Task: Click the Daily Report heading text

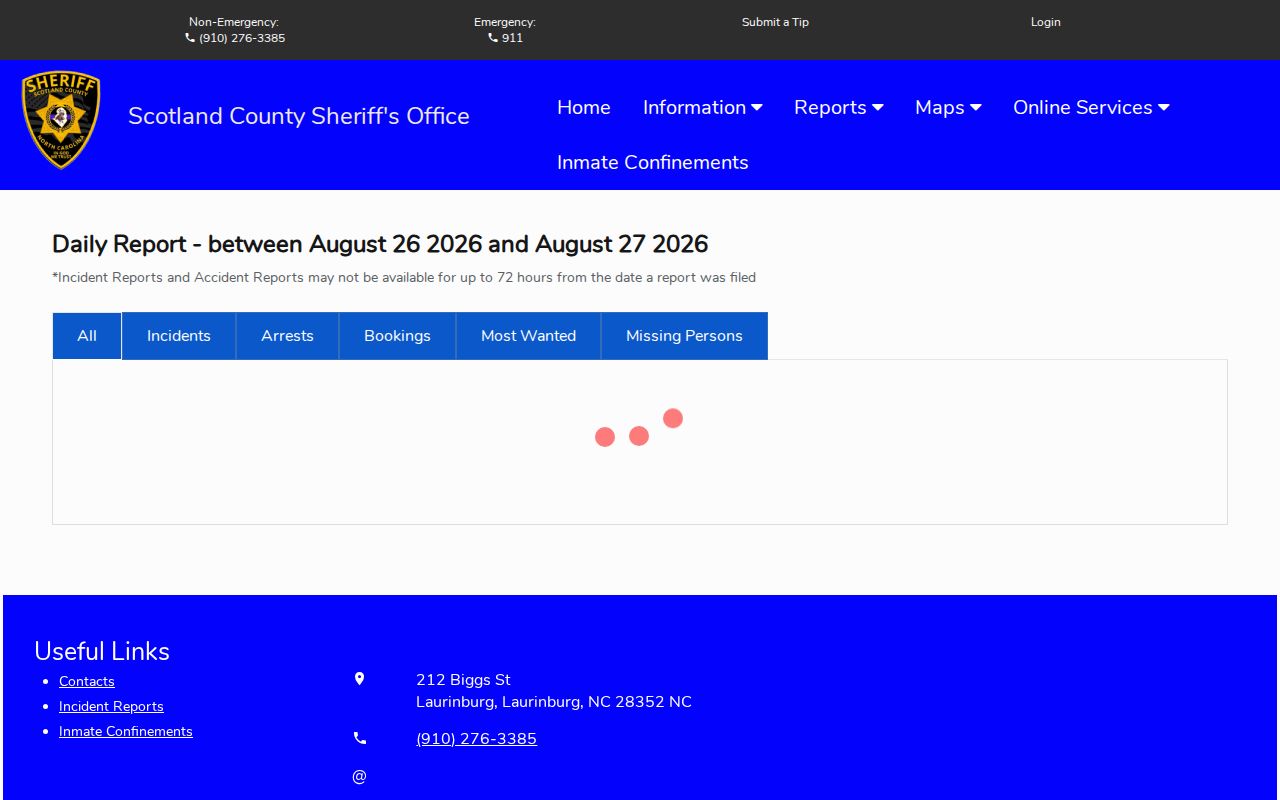Action: [380, 244]
